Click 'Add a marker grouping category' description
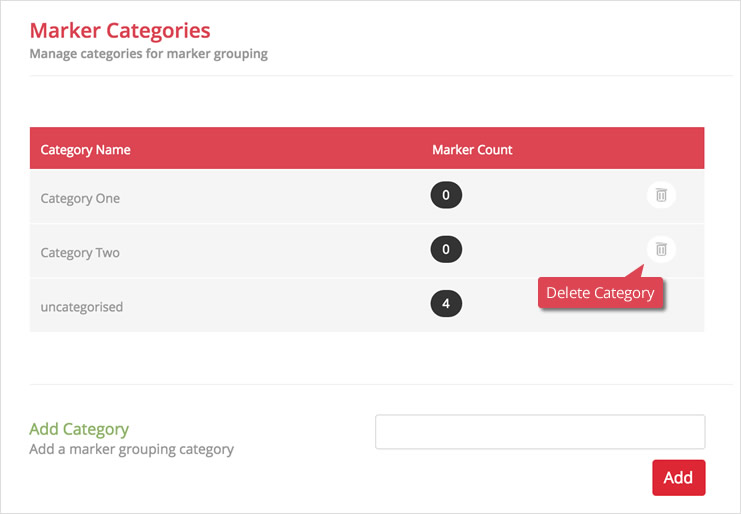The image size is (741, 514). pyautogui.click(x=131, y=449)
